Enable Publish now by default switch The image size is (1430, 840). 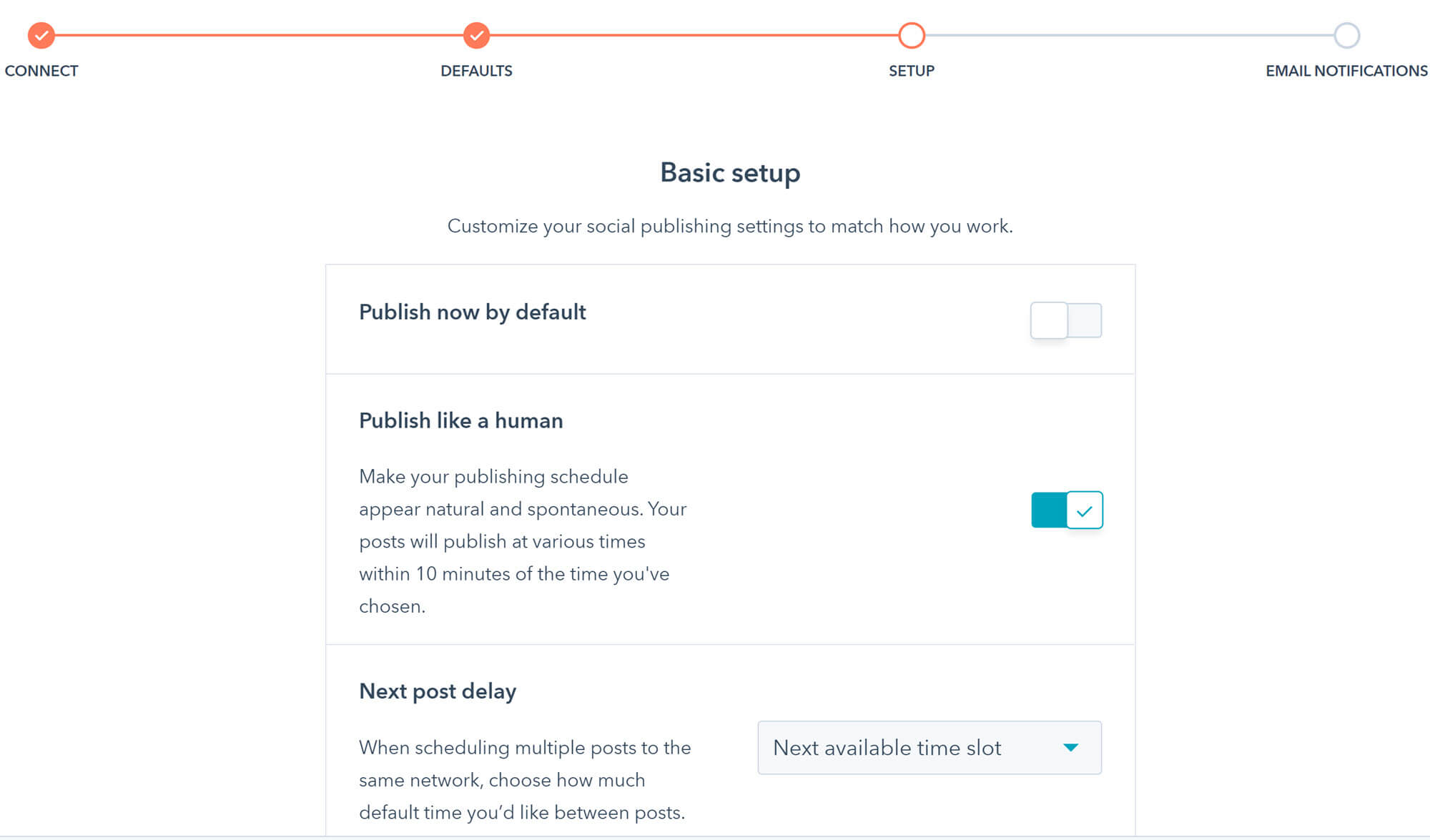tap(1066, 320)
